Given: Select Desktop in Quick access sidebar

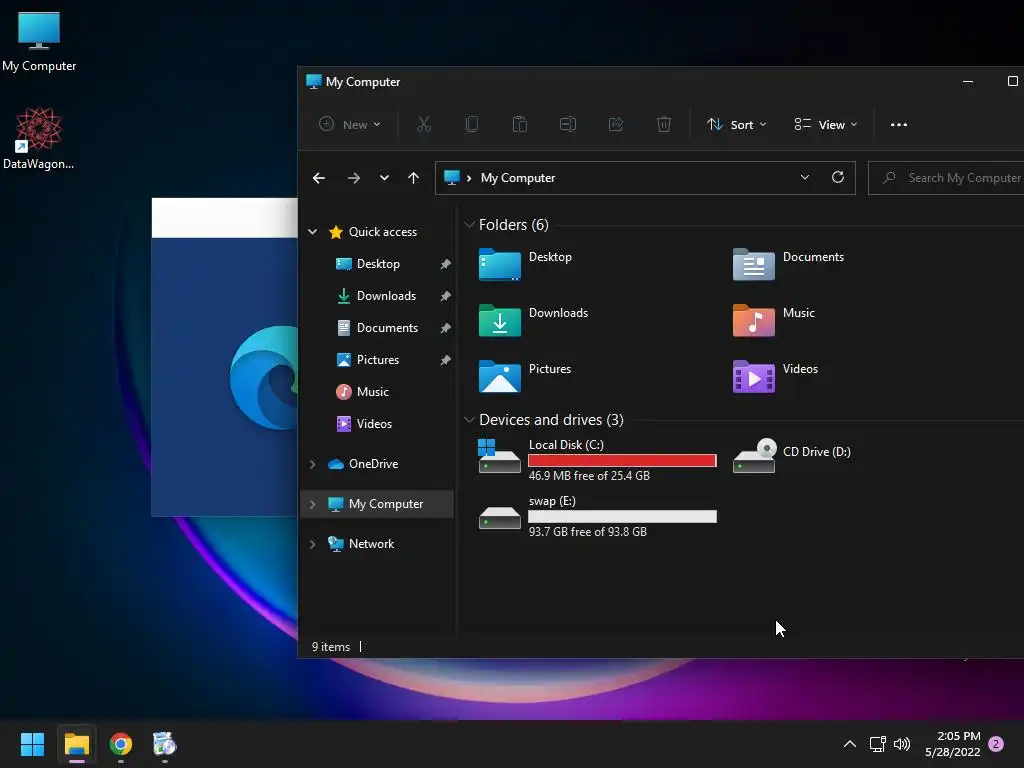Looking at the screenshot, I should pos(377,264).
